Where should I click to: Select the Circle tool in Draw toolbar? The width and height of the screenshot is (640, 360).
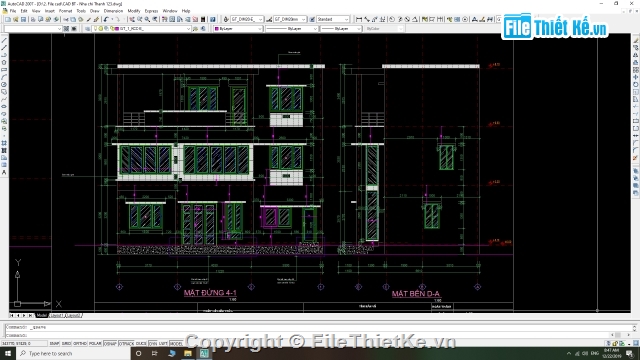click(x=4, y=84)
